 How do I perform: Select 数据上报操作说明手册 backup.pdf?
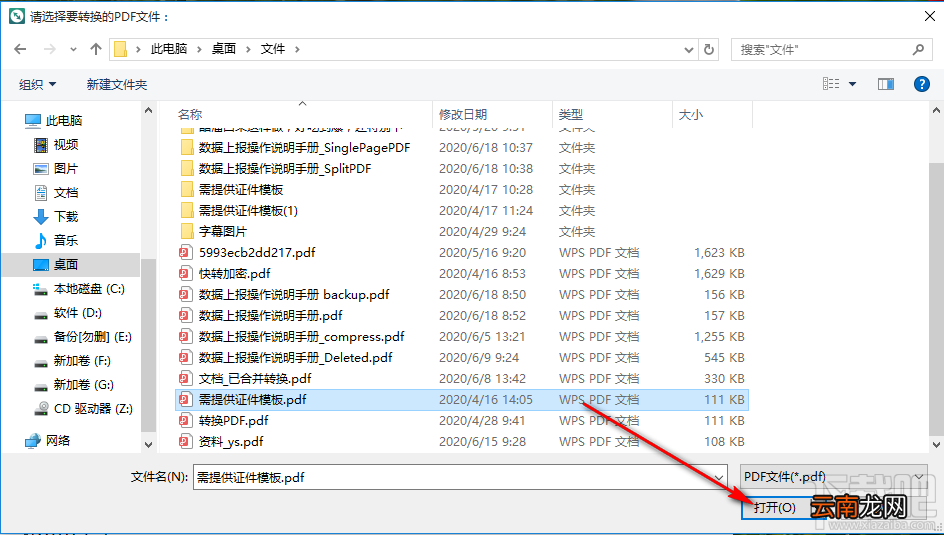click(294, 295)
